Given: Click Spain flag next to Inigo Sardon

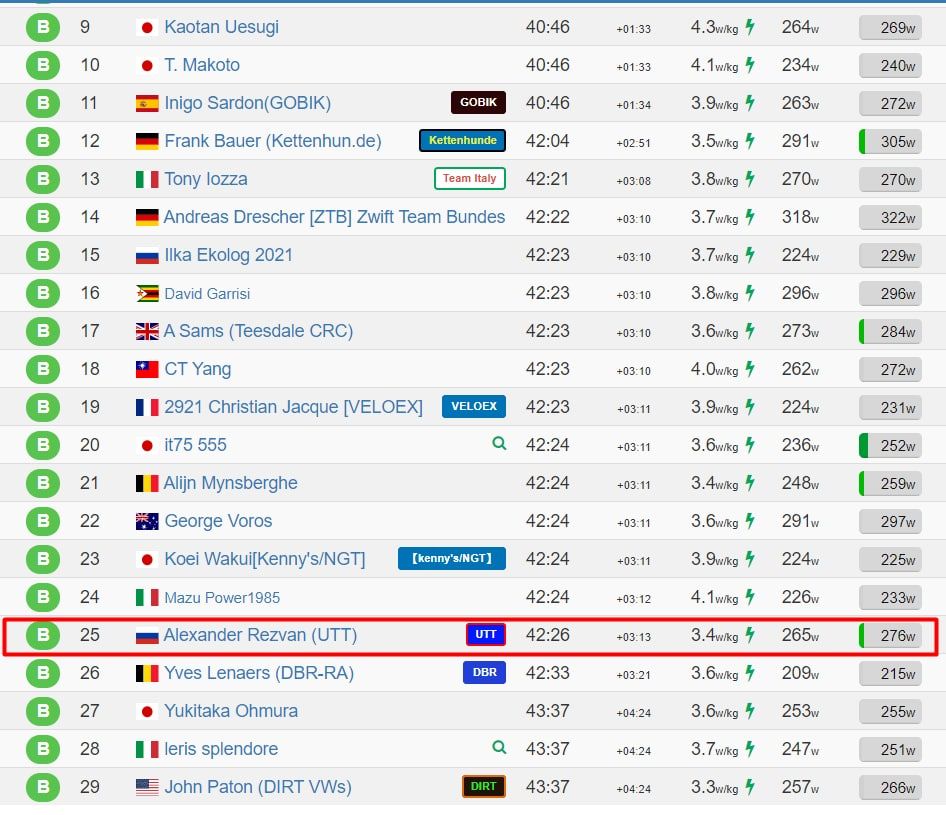Looking at the screenshot, I should point(147,104).
